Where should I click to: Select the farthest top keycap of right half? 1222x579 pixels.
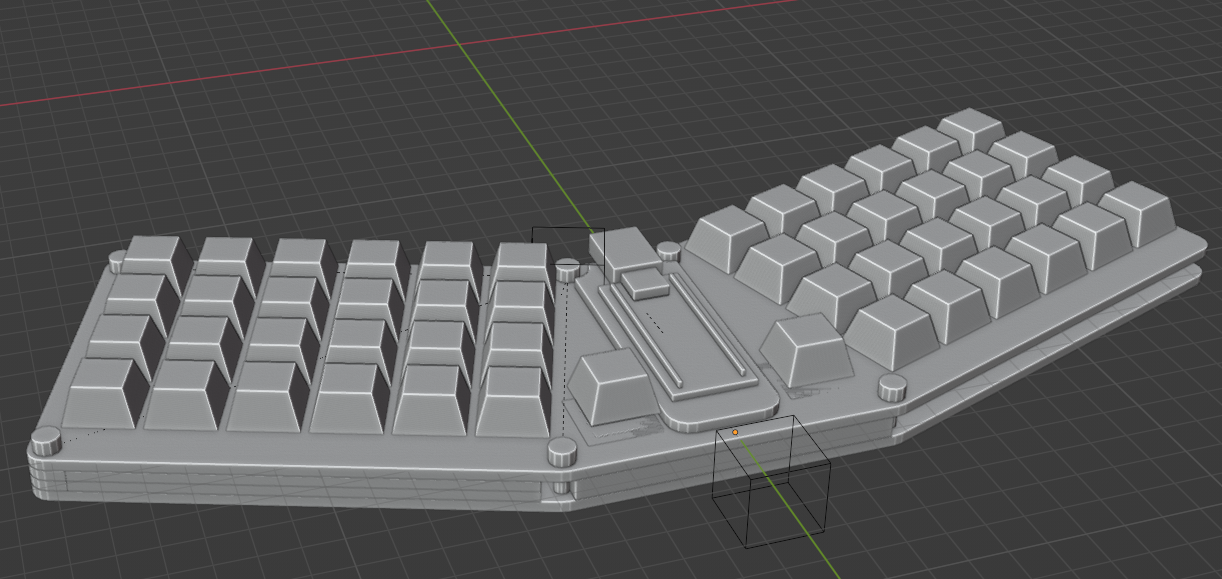[971, 131]
